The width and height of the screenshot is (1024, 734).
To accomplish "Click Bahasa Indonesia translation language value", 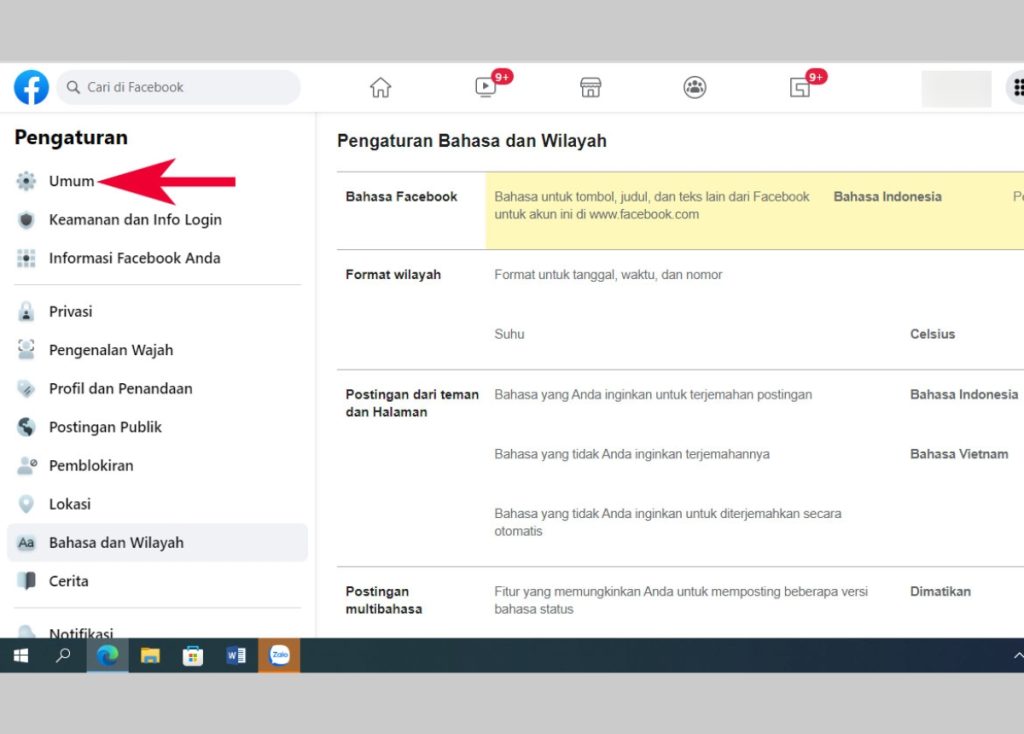I will pos(964,394).
